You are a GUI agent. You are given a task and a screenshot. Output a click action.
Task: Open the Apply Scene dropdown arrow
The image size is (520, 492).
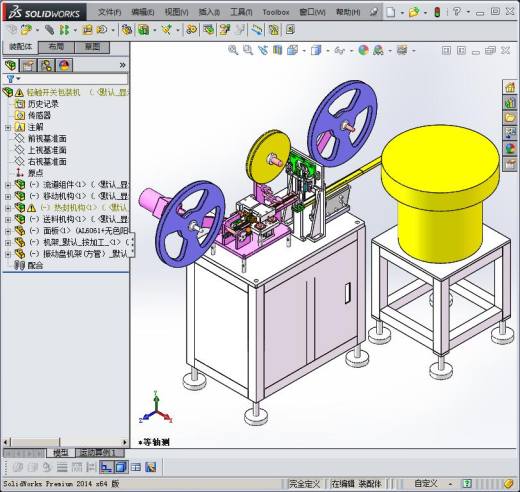pos(390,51)
